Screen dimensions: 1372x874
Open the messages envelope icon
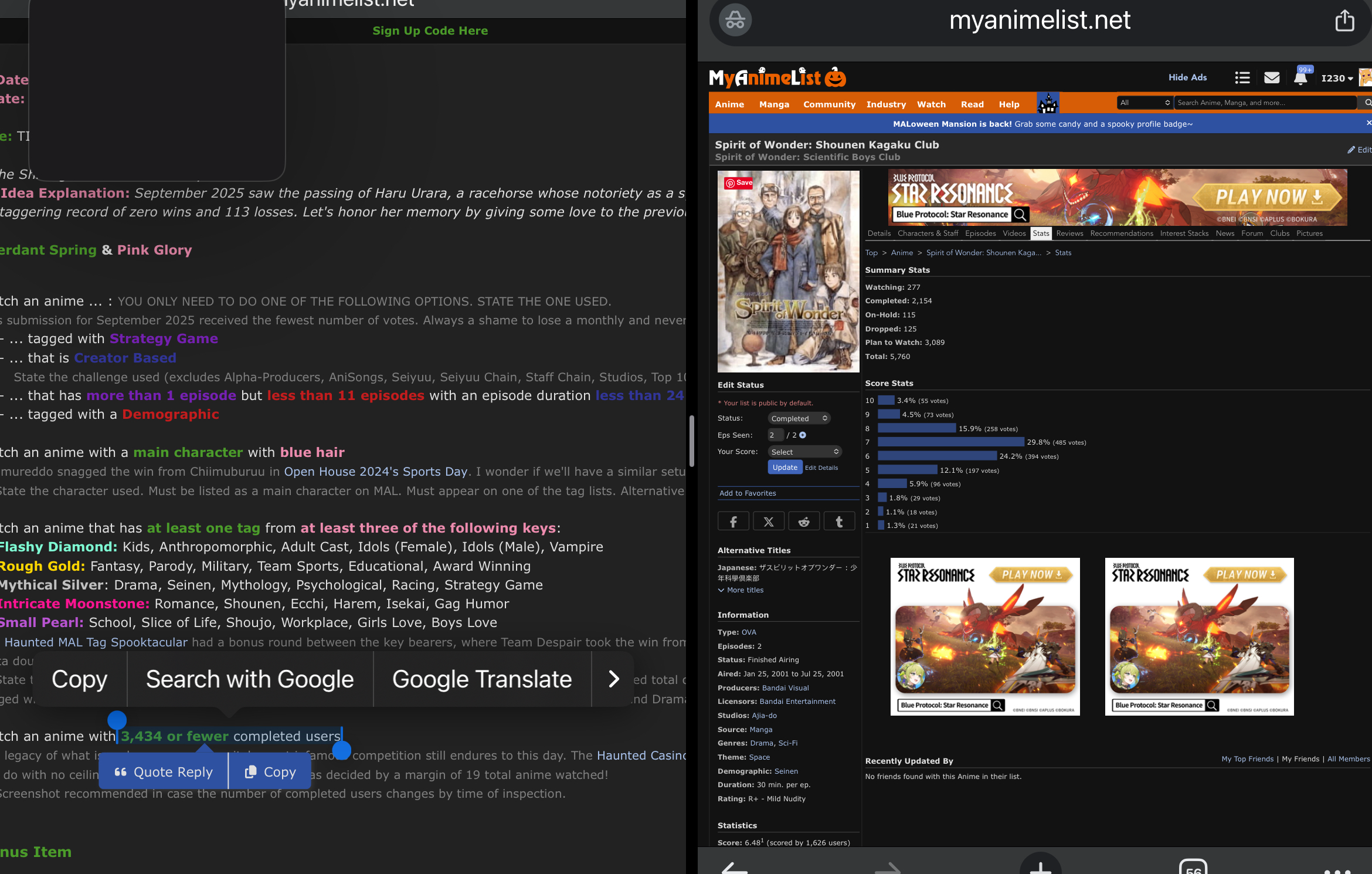1272,78
